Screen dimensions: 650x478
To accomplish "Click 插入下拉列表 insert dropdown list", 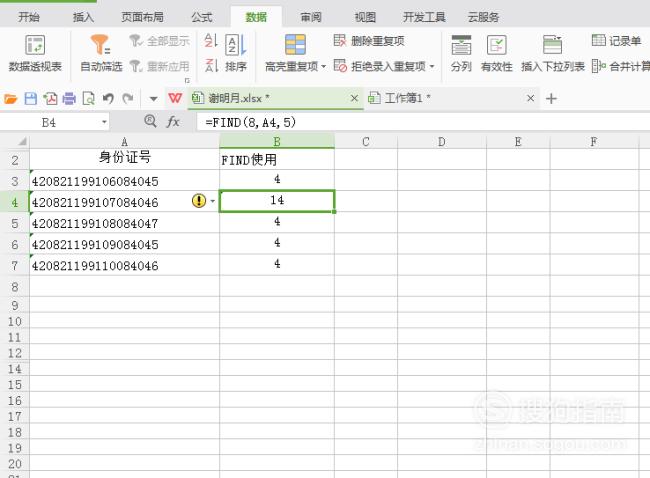I will click(553, 53).
